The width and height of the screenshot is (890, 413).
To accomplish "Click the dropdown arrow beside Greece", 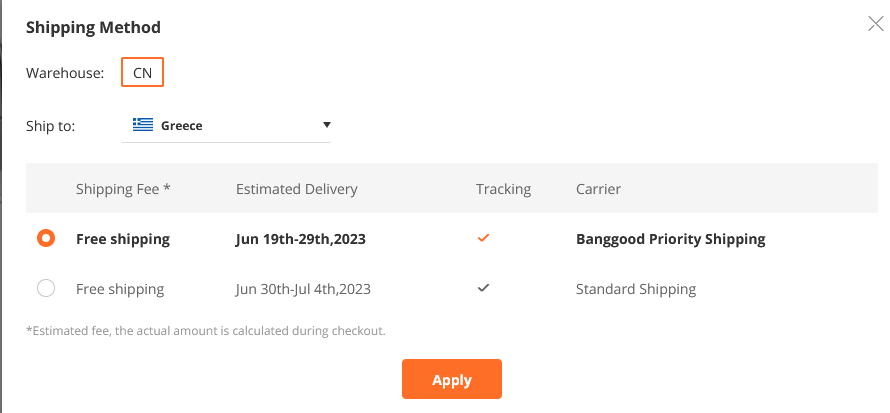I will coord(326,125).
